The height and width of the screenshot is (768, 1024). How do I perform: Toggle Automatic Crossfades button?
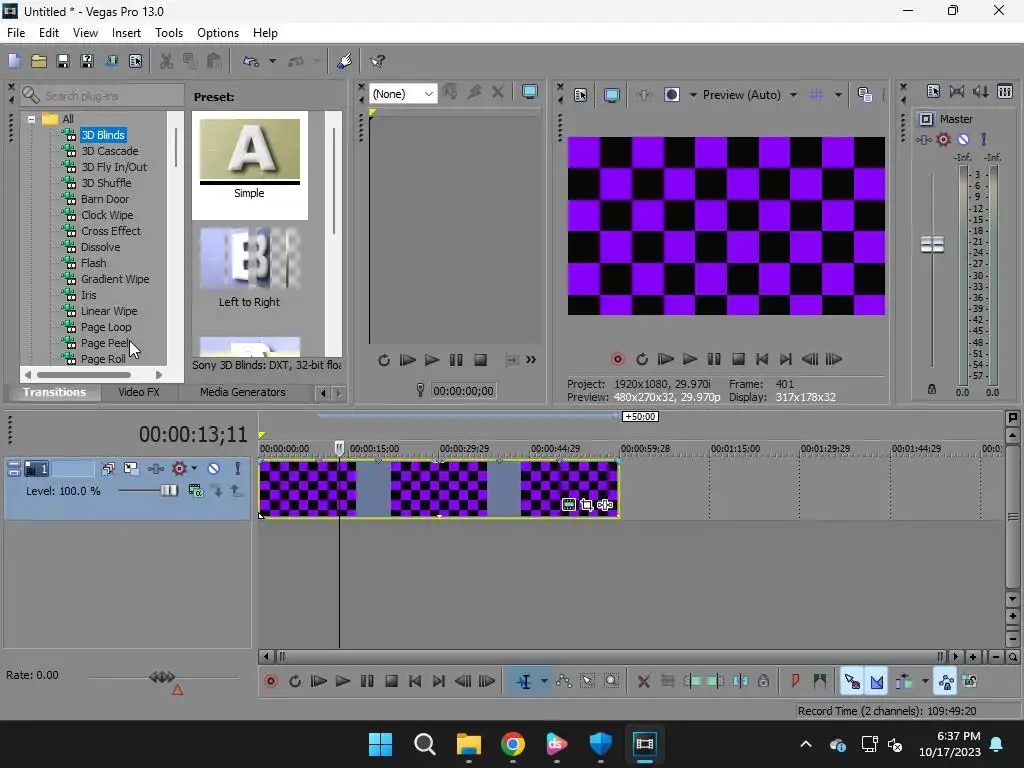click(x=876, y=681)
